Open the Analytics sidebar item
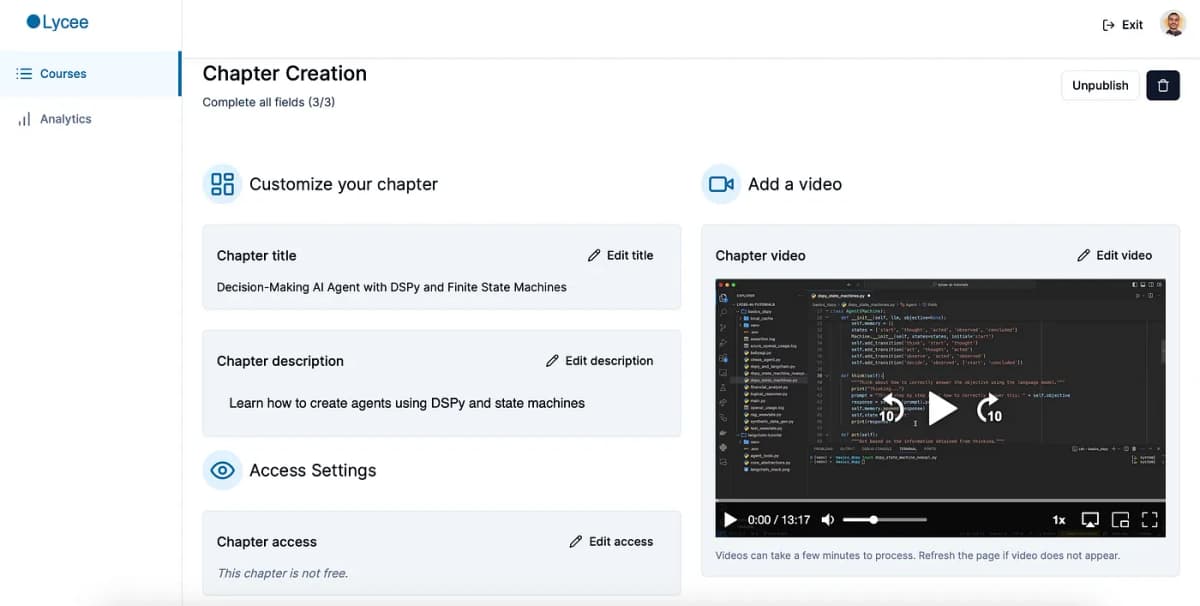Image resolution: width=1200 pixels, height=606 pixels. click(x=90, y=119)
